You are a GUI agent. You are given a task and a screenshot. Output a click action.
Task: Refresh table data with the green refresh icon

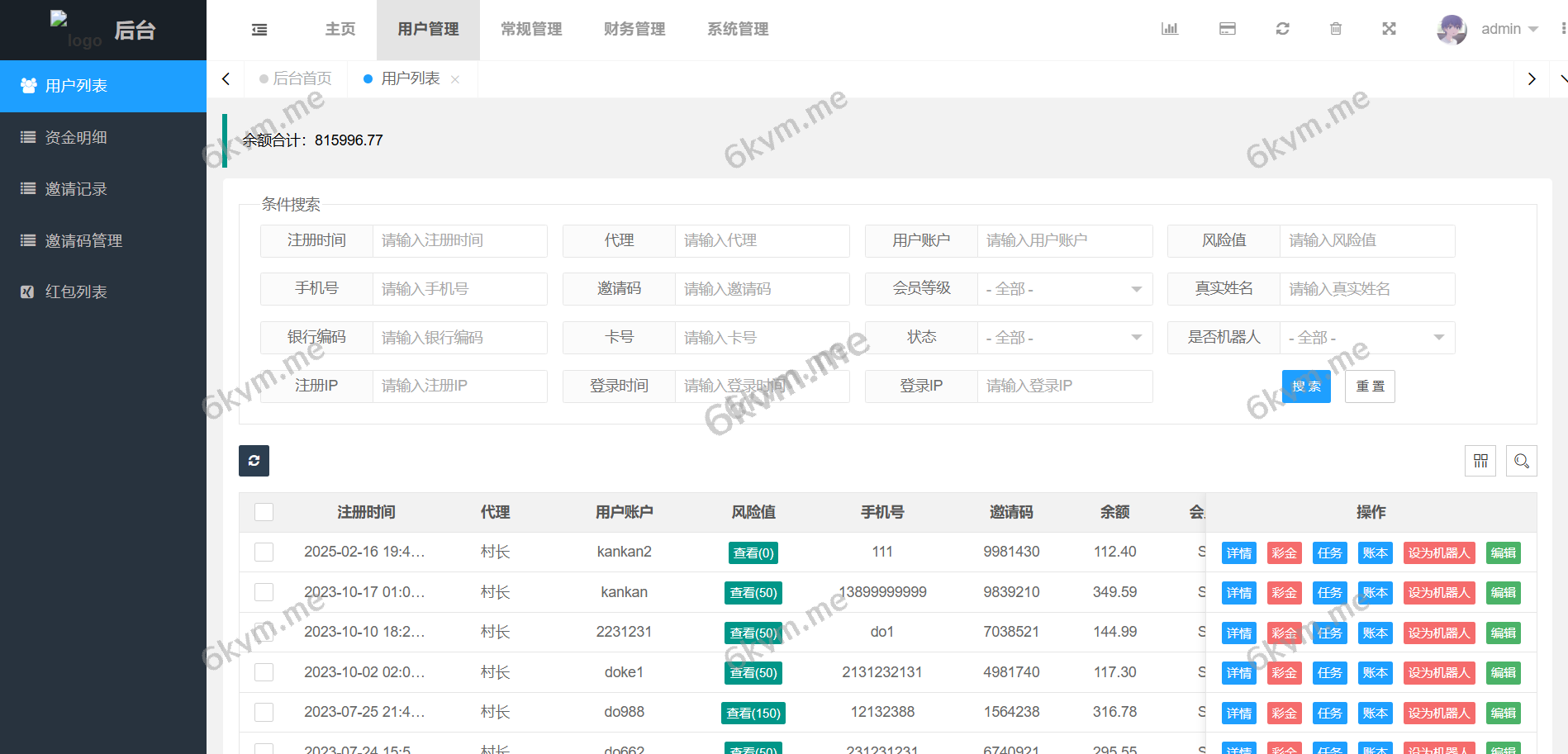tap(254, 461)
